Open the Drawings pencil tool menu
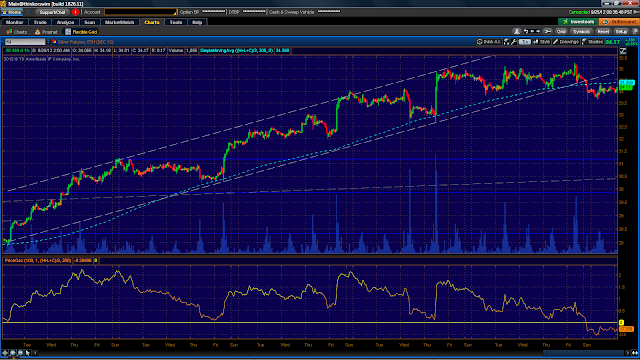The height and width of the screenshot is (360, 640). 566,42
